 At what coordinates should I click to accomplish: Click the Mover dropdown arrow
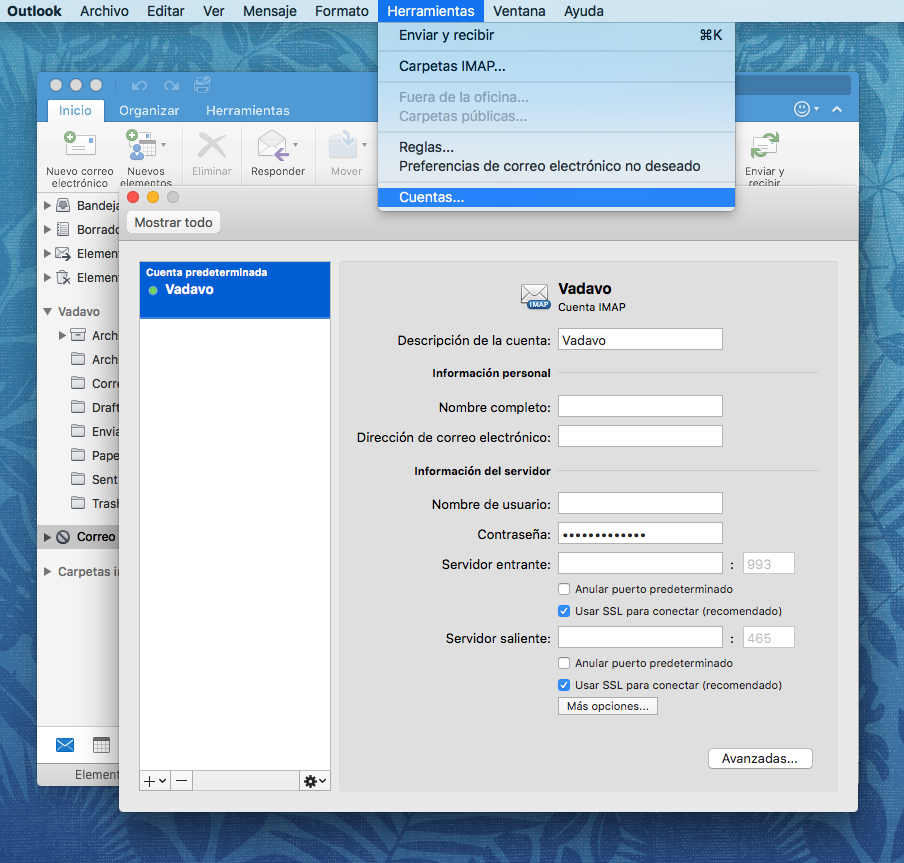(x=364, y=145)
